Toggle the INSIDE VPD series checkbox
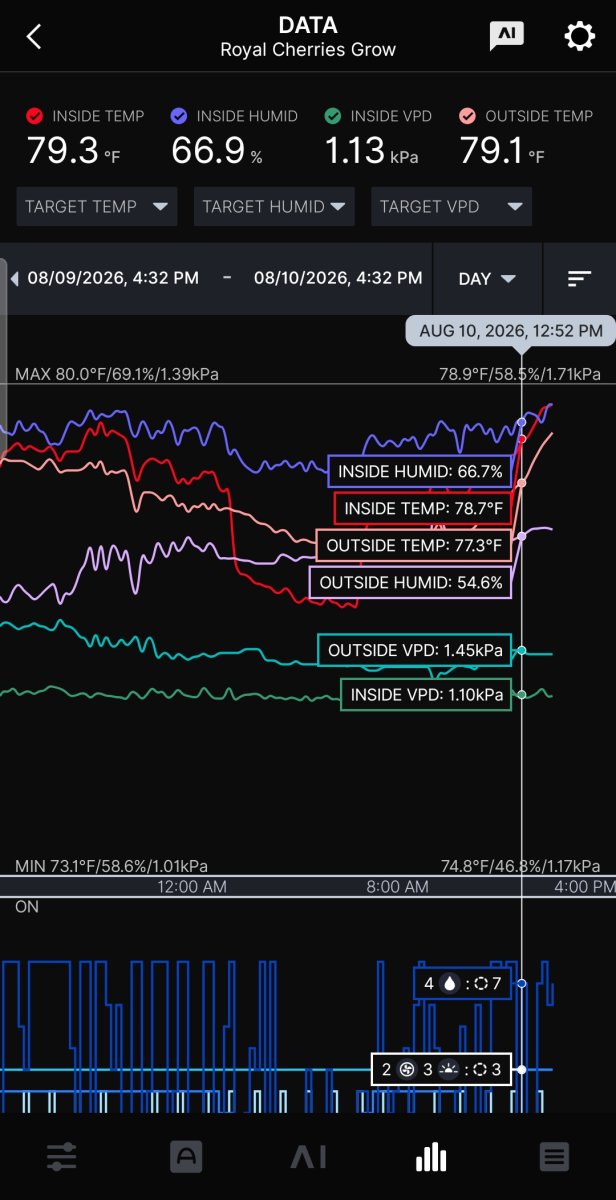616x1200 pixels. coord(334,116)
